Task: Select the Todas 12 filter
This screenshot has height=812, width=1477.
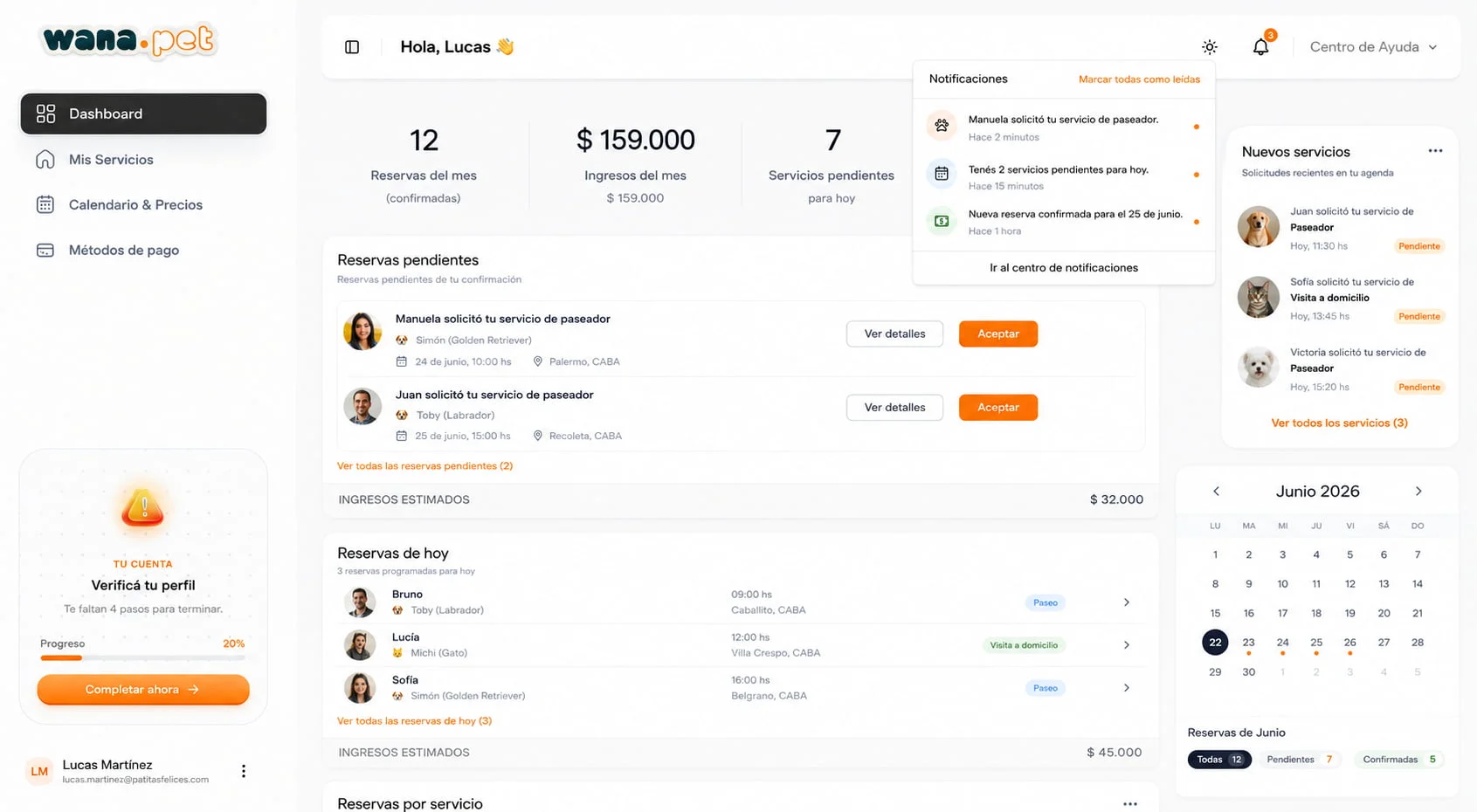Action: tap(1219, 760)
